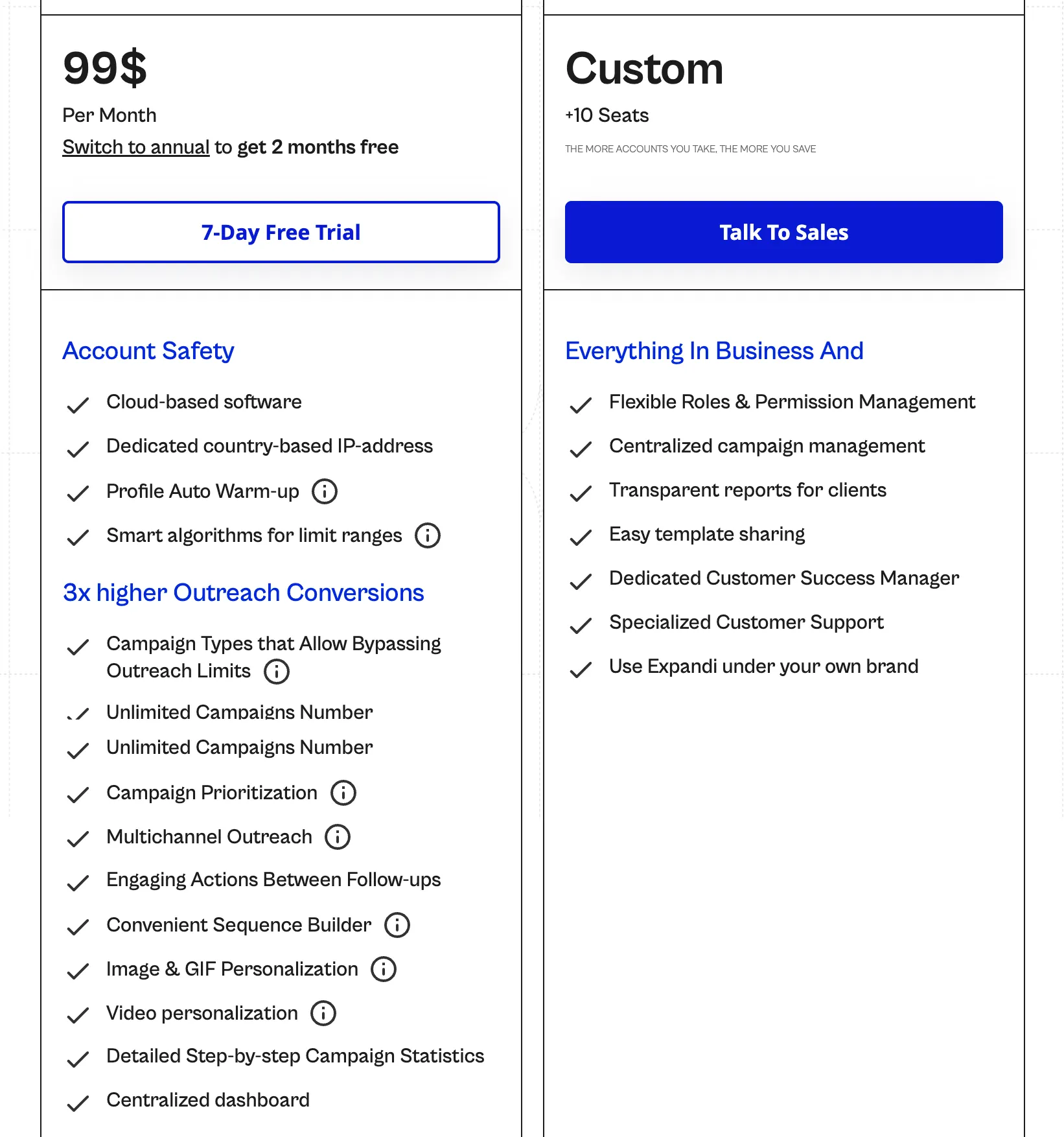Click the Switch to annual link

pos(136,147)
